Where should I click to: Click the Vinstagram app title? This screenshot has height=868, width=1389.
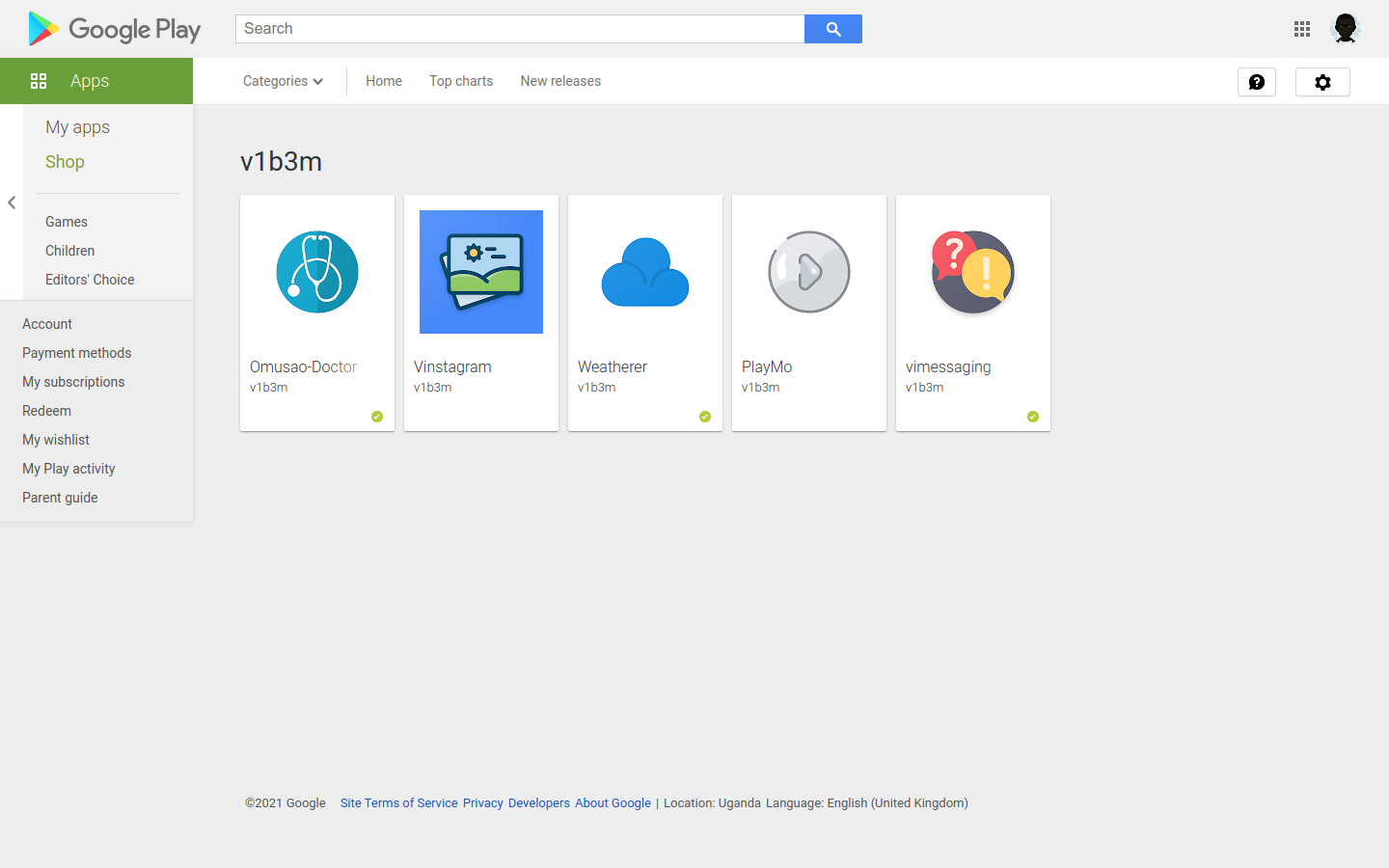[452, 366]
